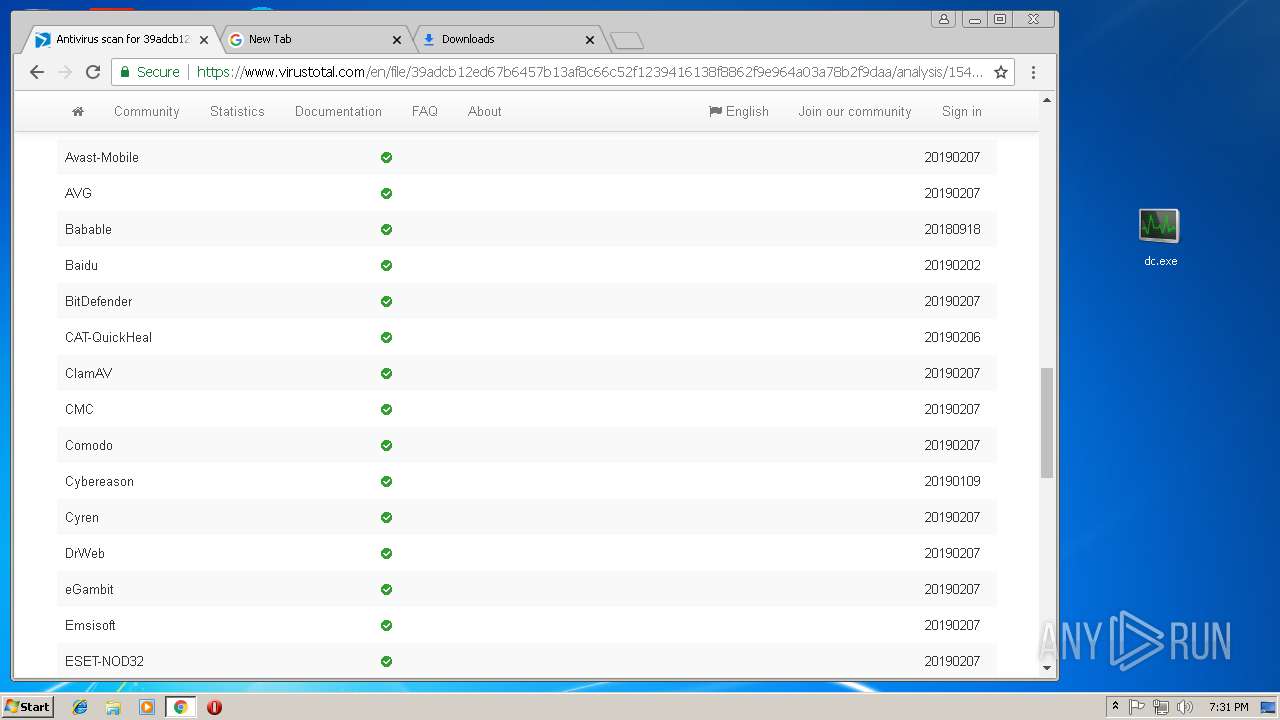Open the Chrome three-dot menu
The width and height of the screenshot is (1280, 720).
pos(1033,72)
